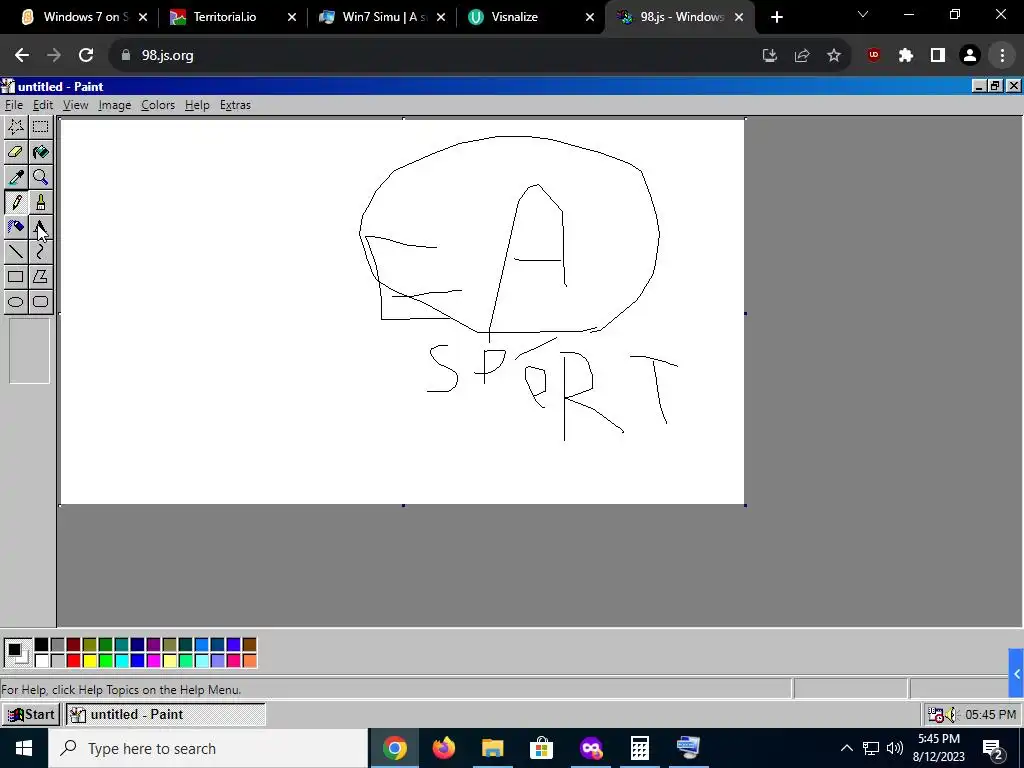Screen dimensions: 1024x768
Task: Open the Extras menu
Action: [x=235, y=105]
